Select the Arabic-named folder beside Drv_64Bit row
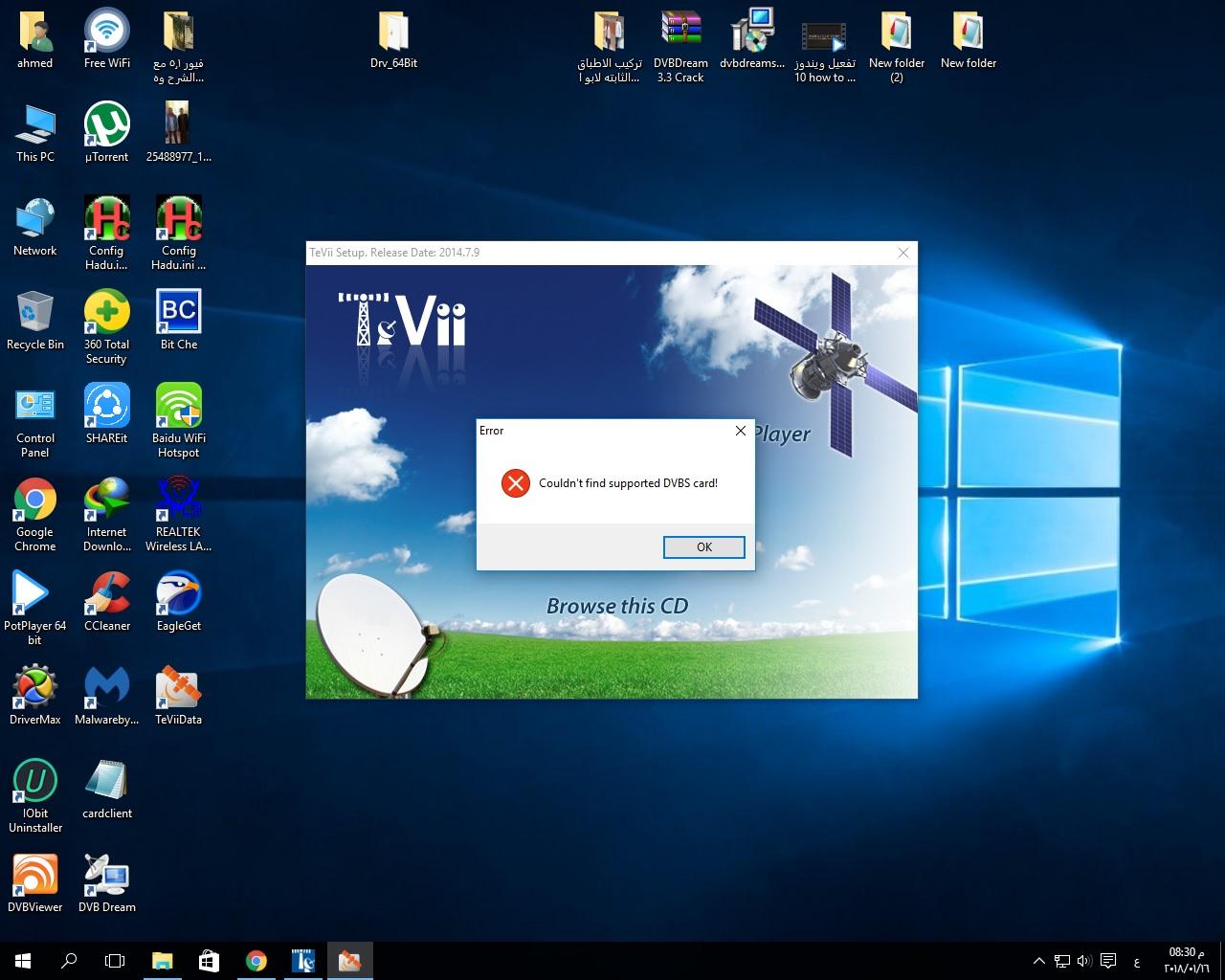Viewport: 1225px width, 980px height. (x=609, y=48)
